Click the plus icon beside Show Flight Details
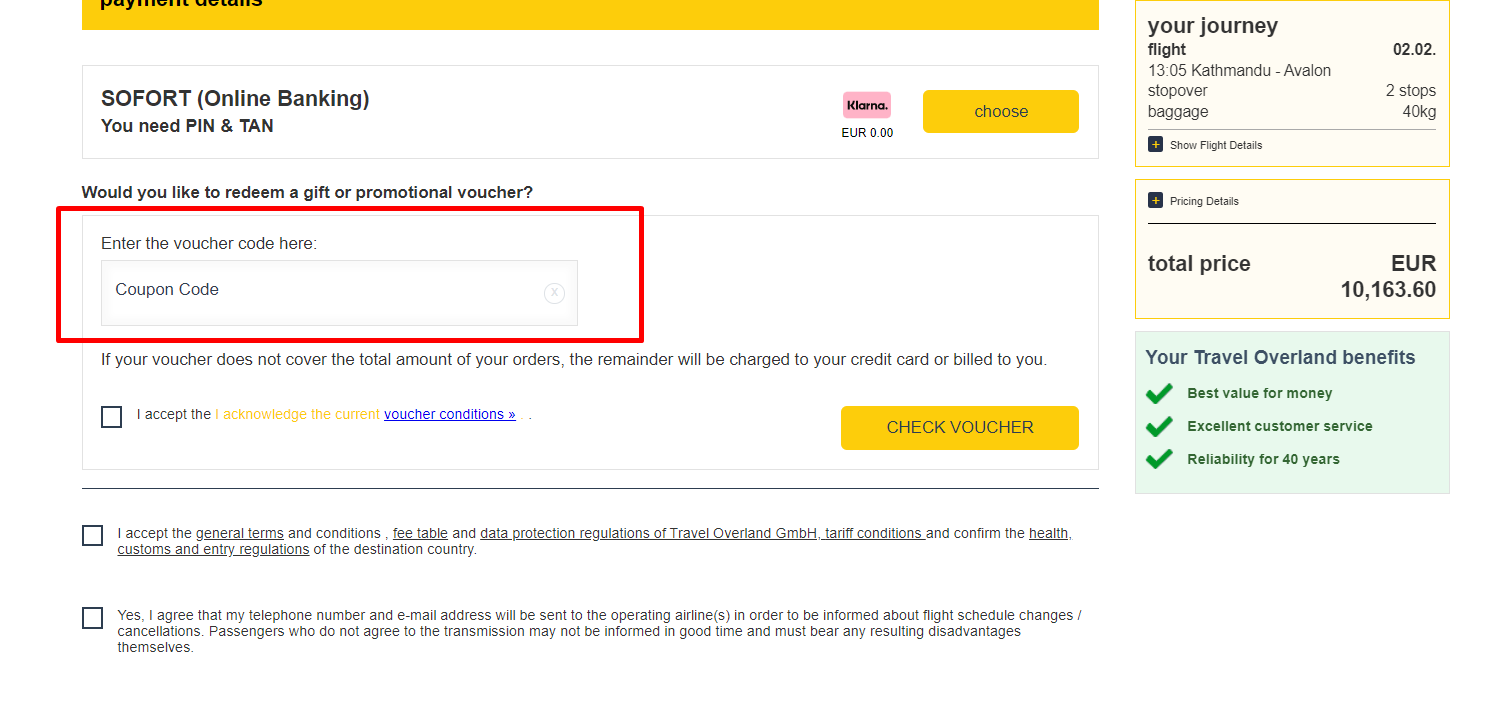The image size is (1506, 702). pos(1155,145)
